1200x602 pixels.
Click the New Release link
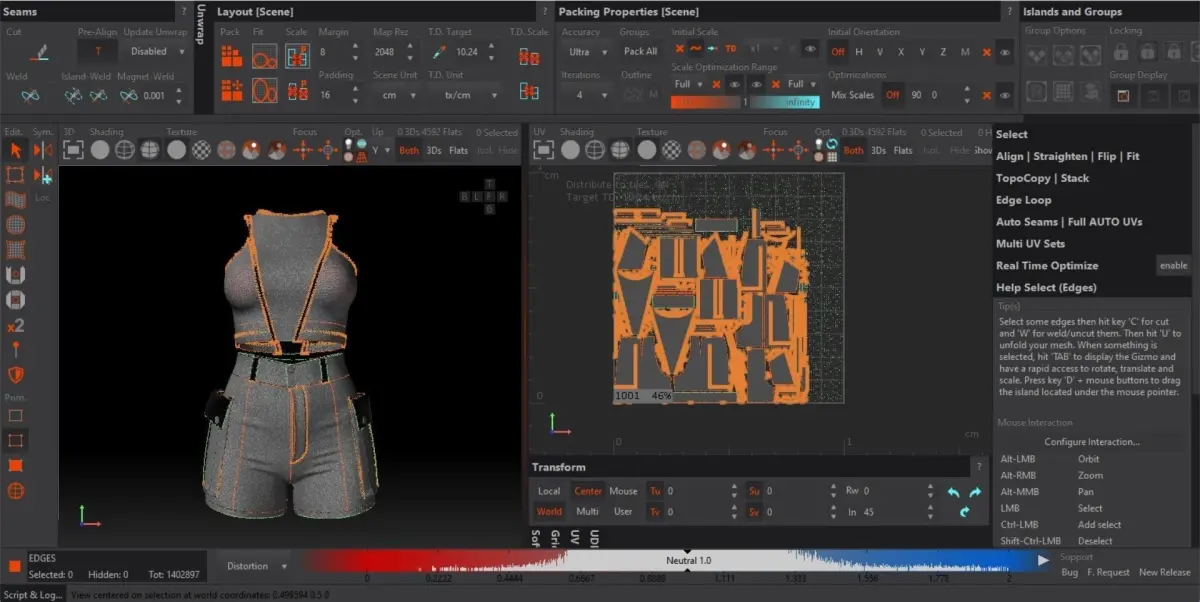[1165, 572]
